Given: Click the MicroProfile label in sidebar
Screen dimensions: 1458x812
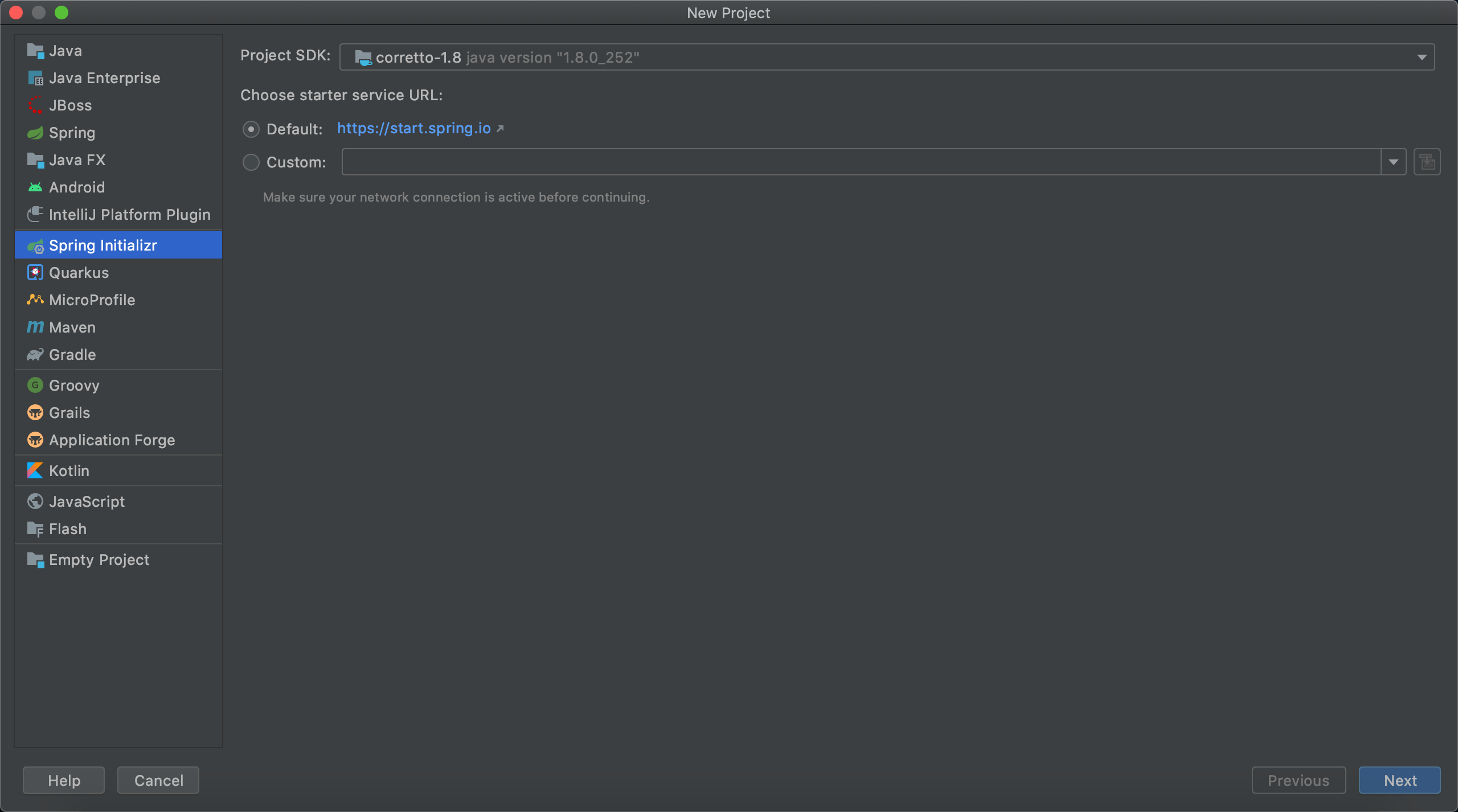Looking at the screenshot, I should [x=92, y=300].
